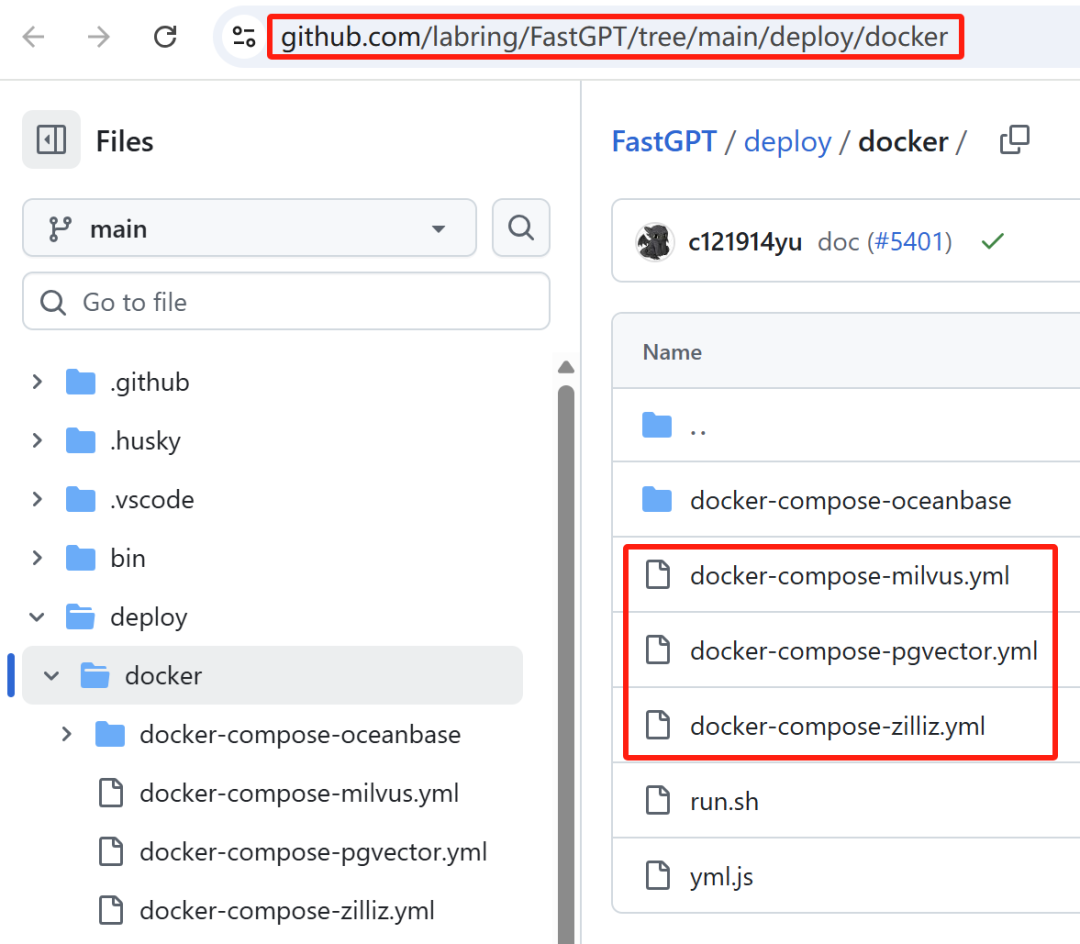
Task: Collapse the deploy folder in tree
Action: [37, 617]
